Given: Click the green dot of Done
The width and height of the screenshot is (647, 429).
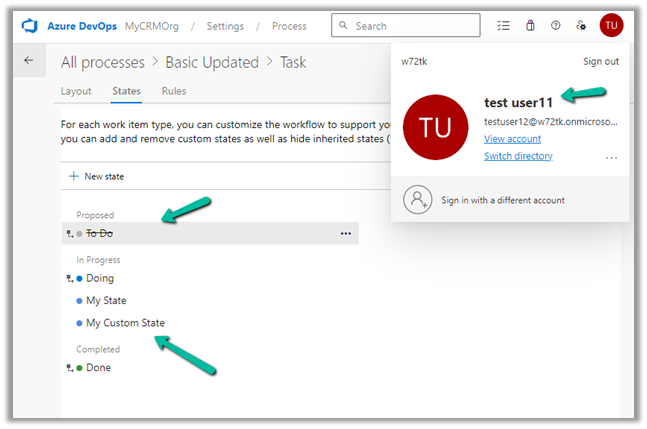Looking at the screenshot, I should click(79, 368).
